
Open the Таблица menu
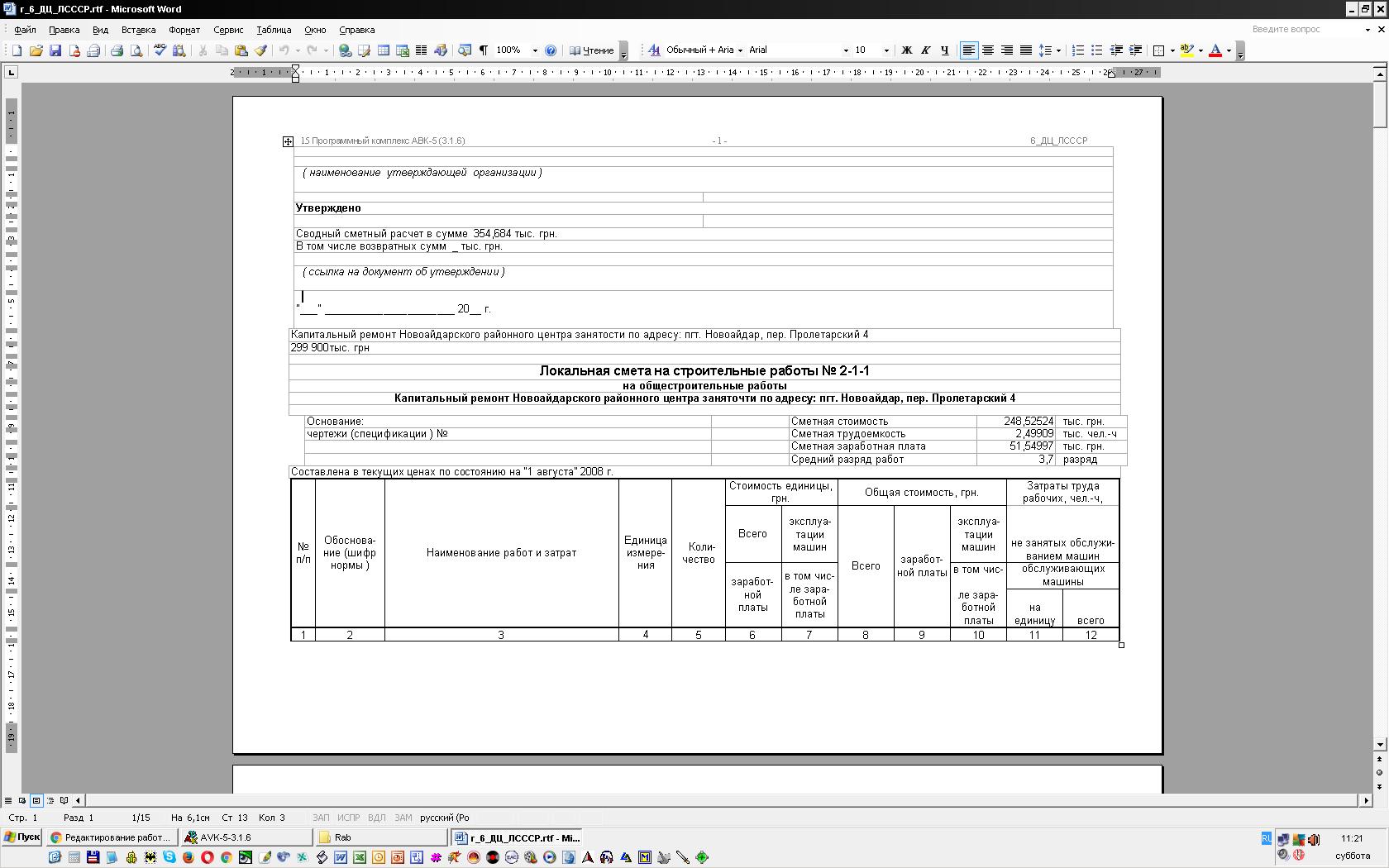(274, 30)
